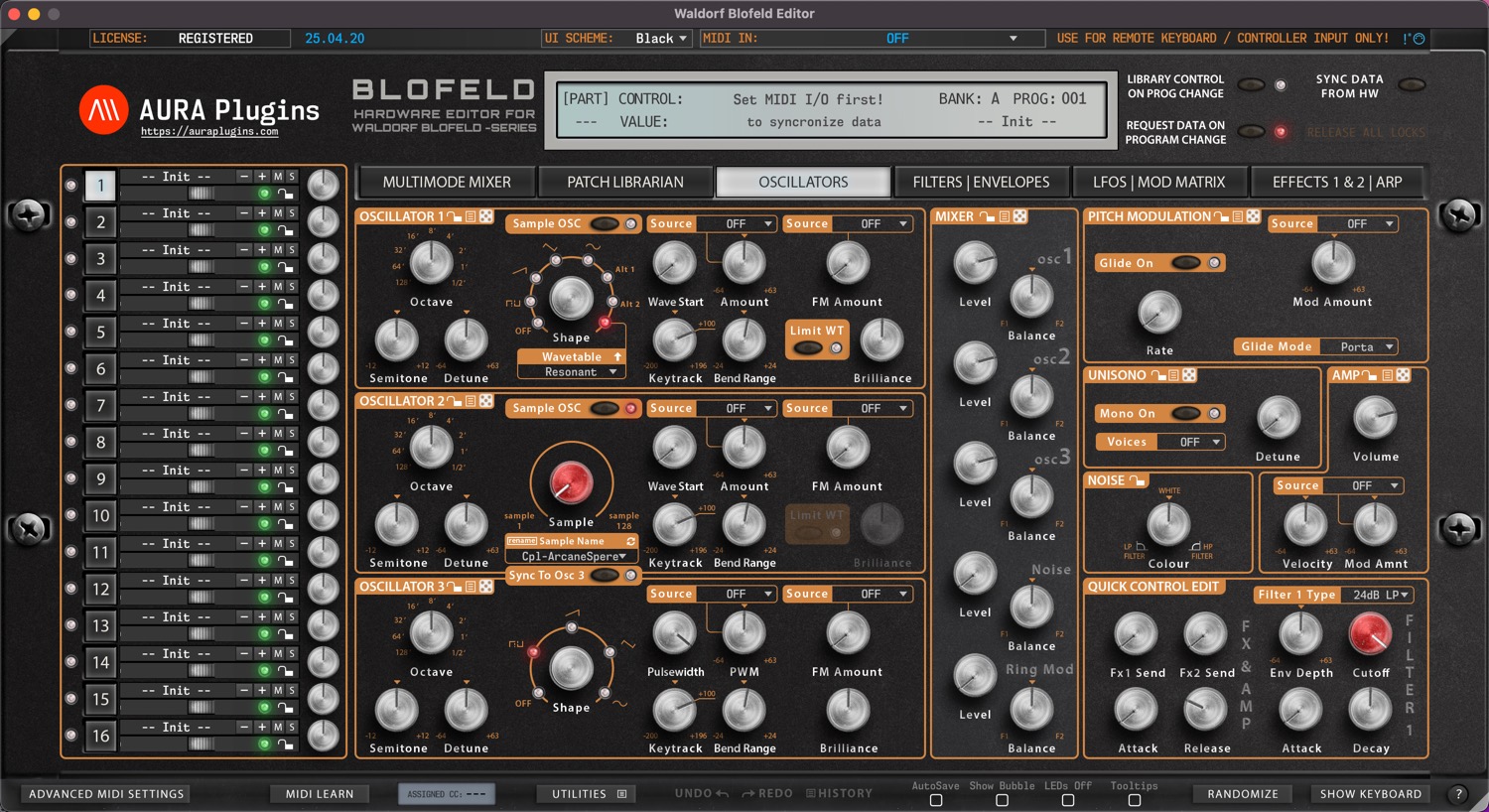Open the Amp Source dropdown

pos(1362,486)
